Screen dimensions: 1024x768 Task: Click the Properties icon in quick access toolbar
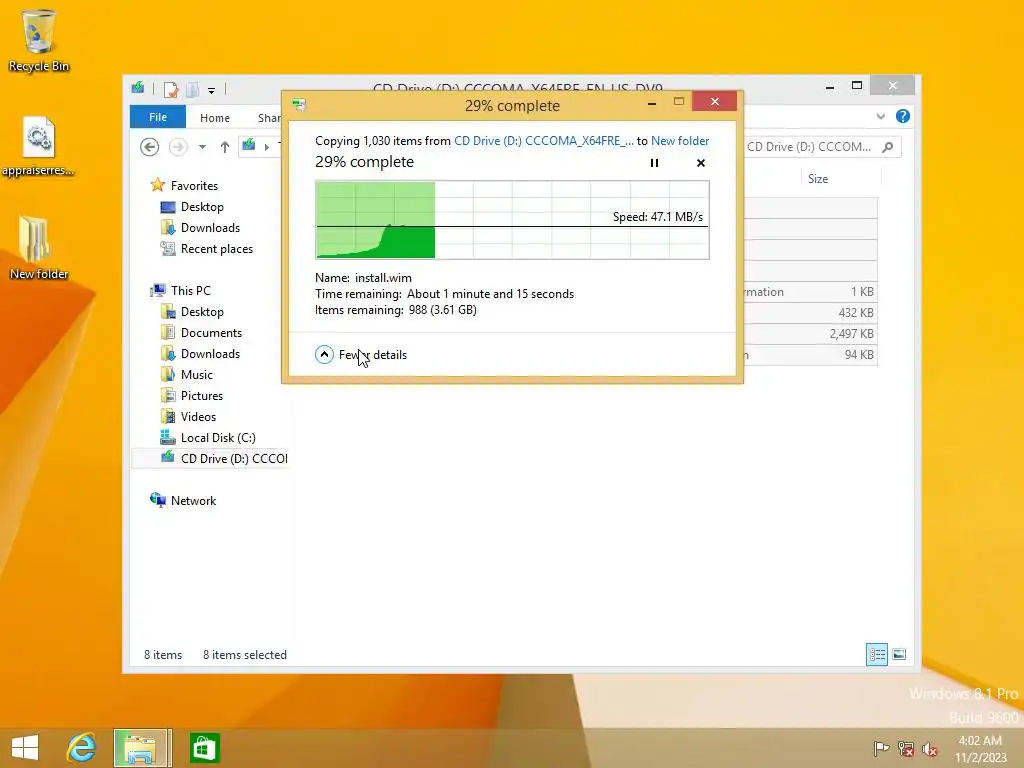tap(171, 89)
